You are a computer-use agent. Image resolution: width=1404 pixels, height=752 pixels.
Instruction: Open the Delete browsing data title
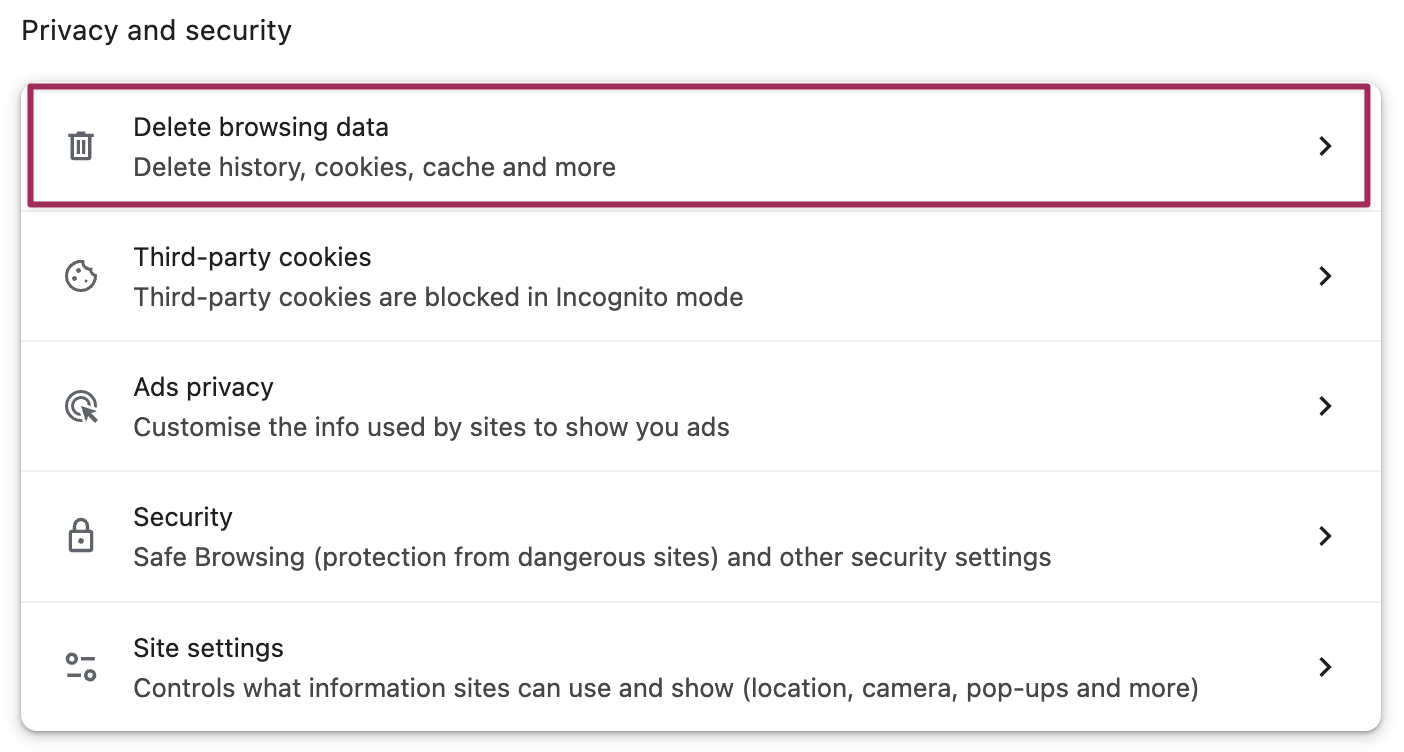261,127
